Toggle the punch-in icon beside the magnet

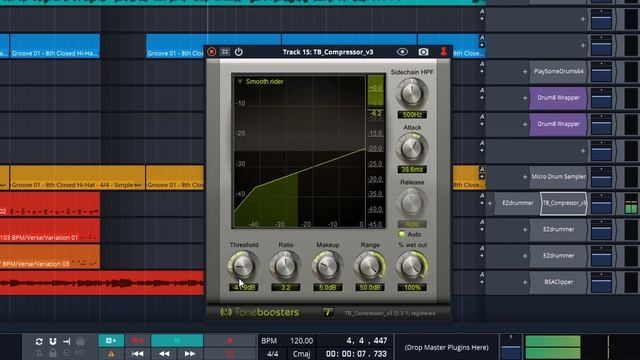tap(67, 341)
